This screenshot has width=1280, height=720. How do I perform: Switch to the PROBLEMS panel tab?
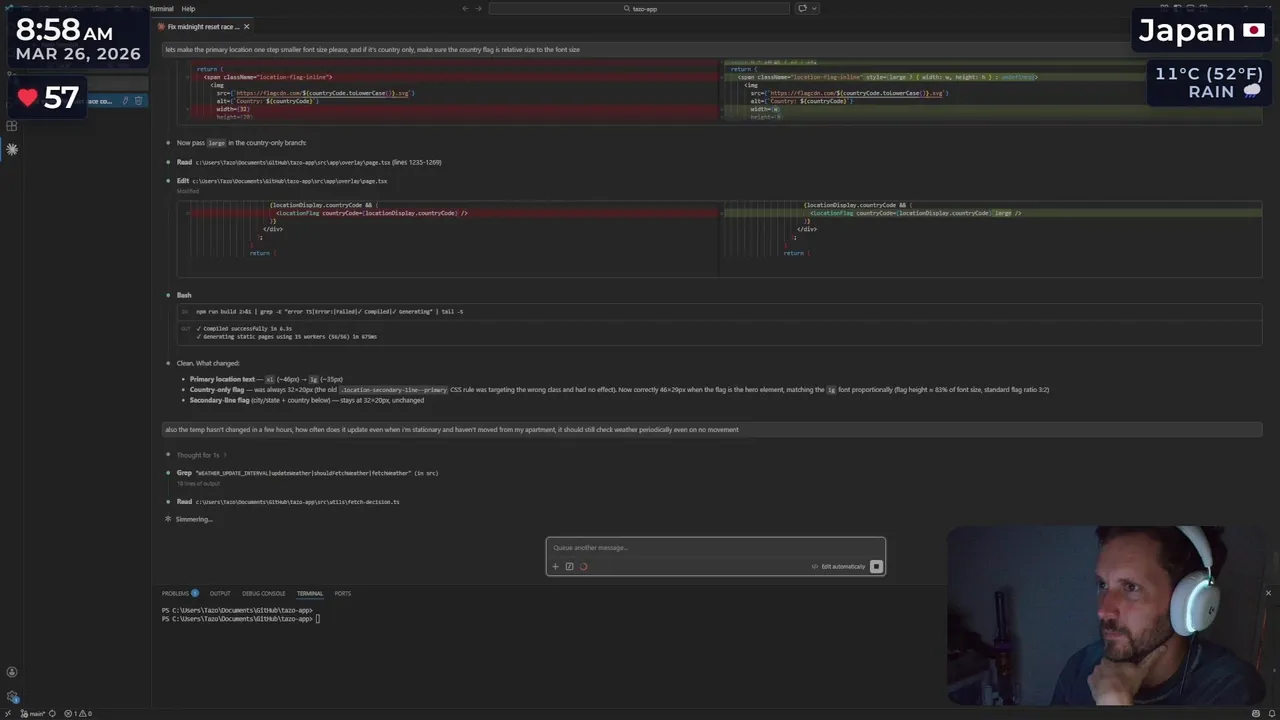click(x=180, y=593)
